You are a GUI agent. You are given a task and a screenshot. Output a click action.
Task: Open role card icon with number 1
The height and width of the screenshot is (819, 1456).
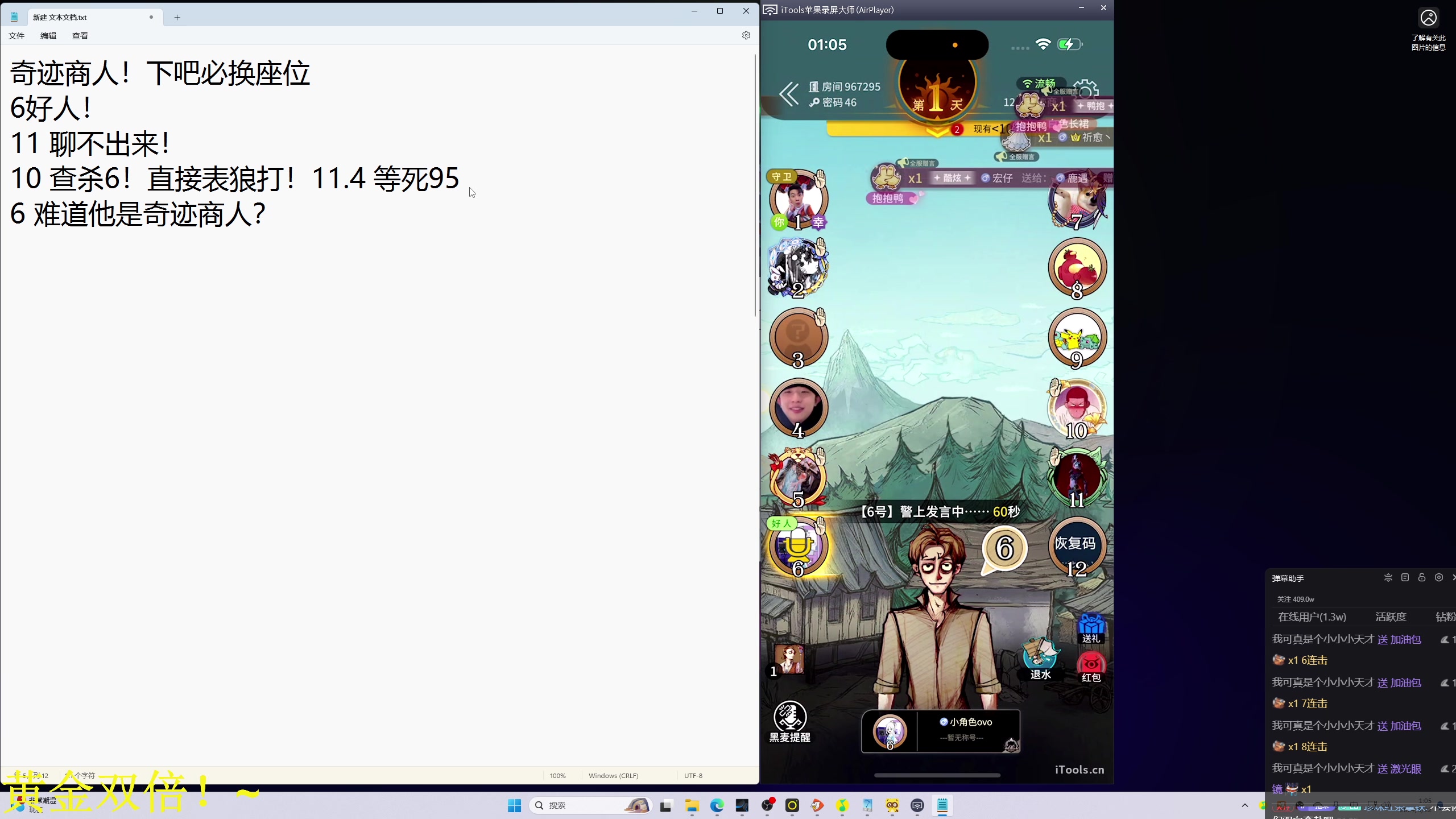click(786, 661)
